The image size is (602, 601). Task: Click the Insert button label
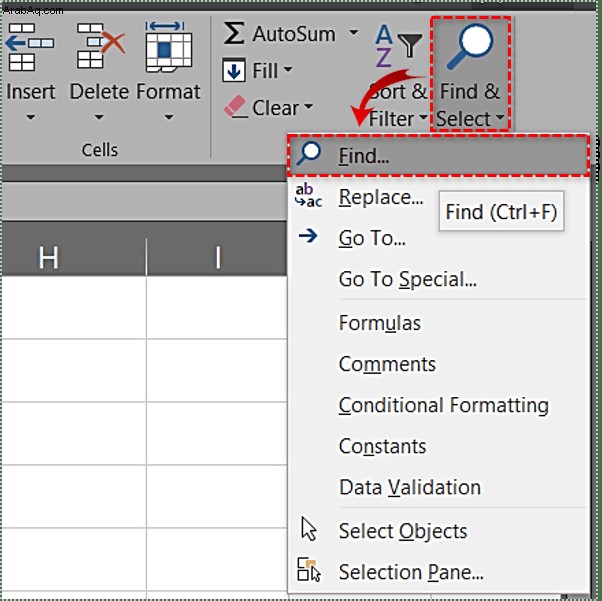click(x=31, y=92)
